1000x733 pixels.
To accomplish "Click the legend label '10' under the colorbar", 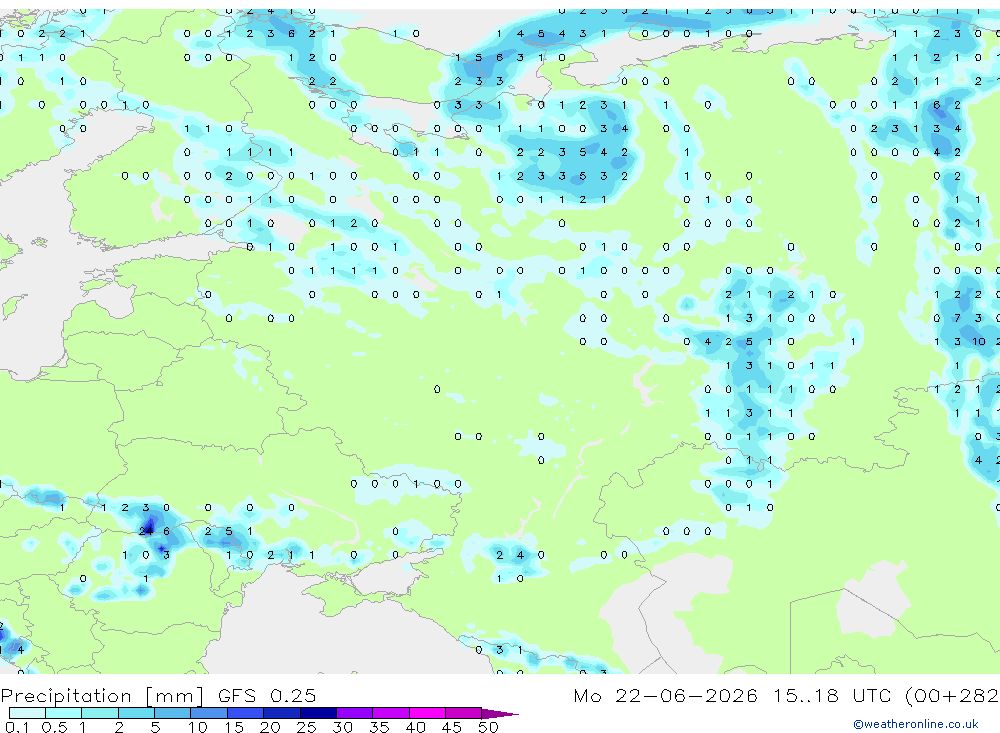I will pos(198,727).
